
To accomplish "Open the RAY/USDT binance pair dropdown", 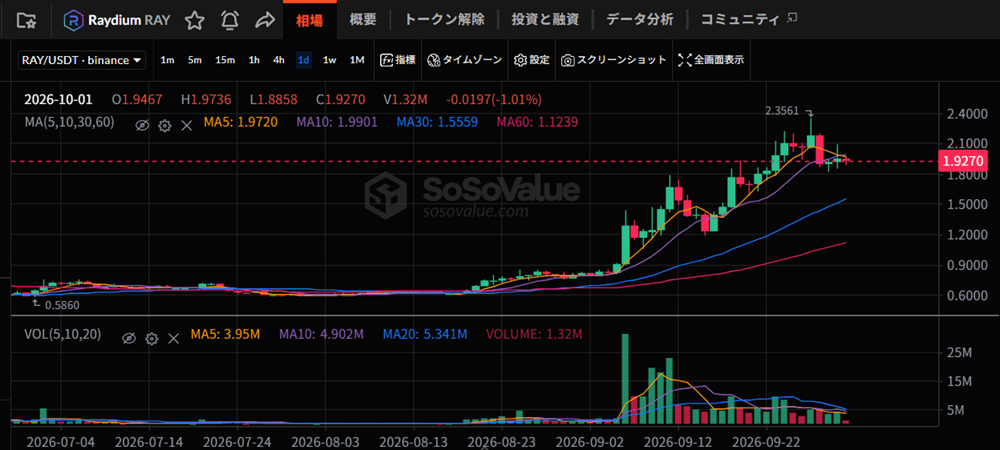I will click(x=81, y=60).
